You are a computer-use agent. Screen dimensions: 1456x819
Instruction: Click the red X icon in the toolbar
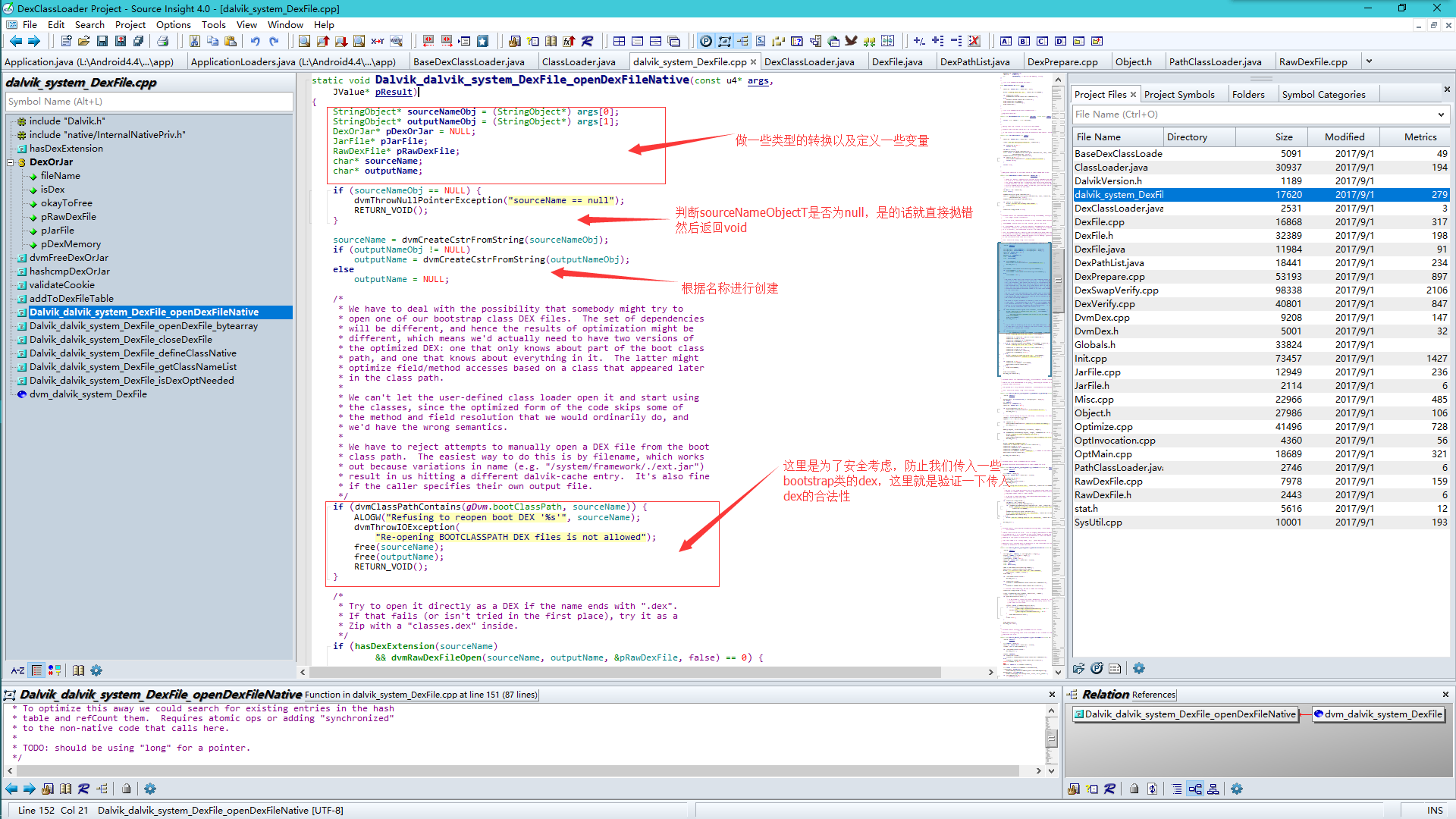click(x=974, y=42)
